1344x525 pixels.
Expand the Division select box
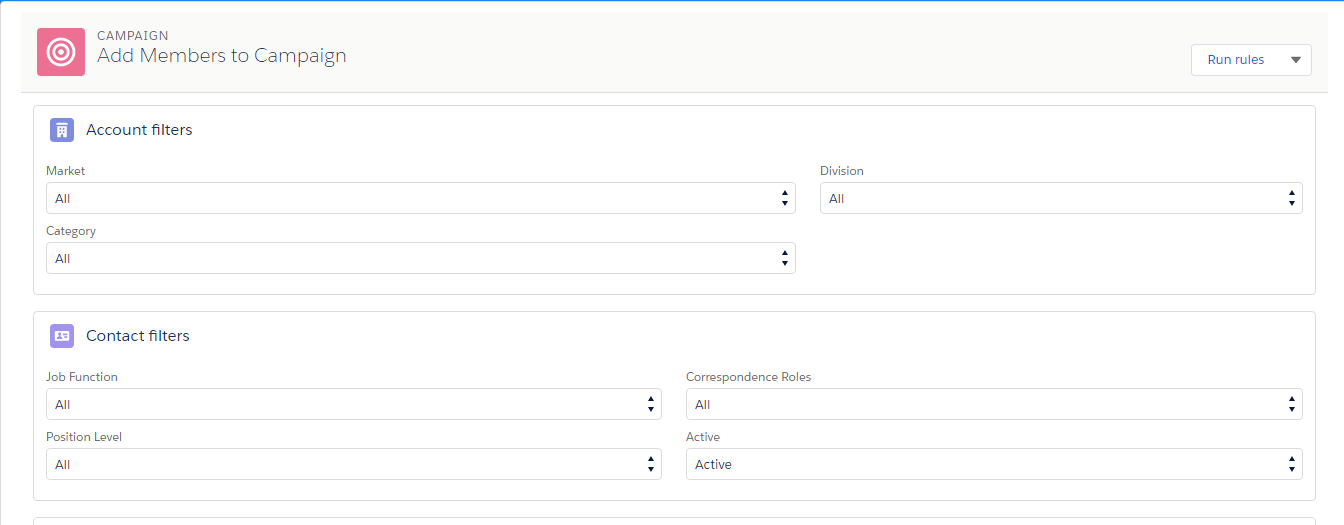point(1060,198)
